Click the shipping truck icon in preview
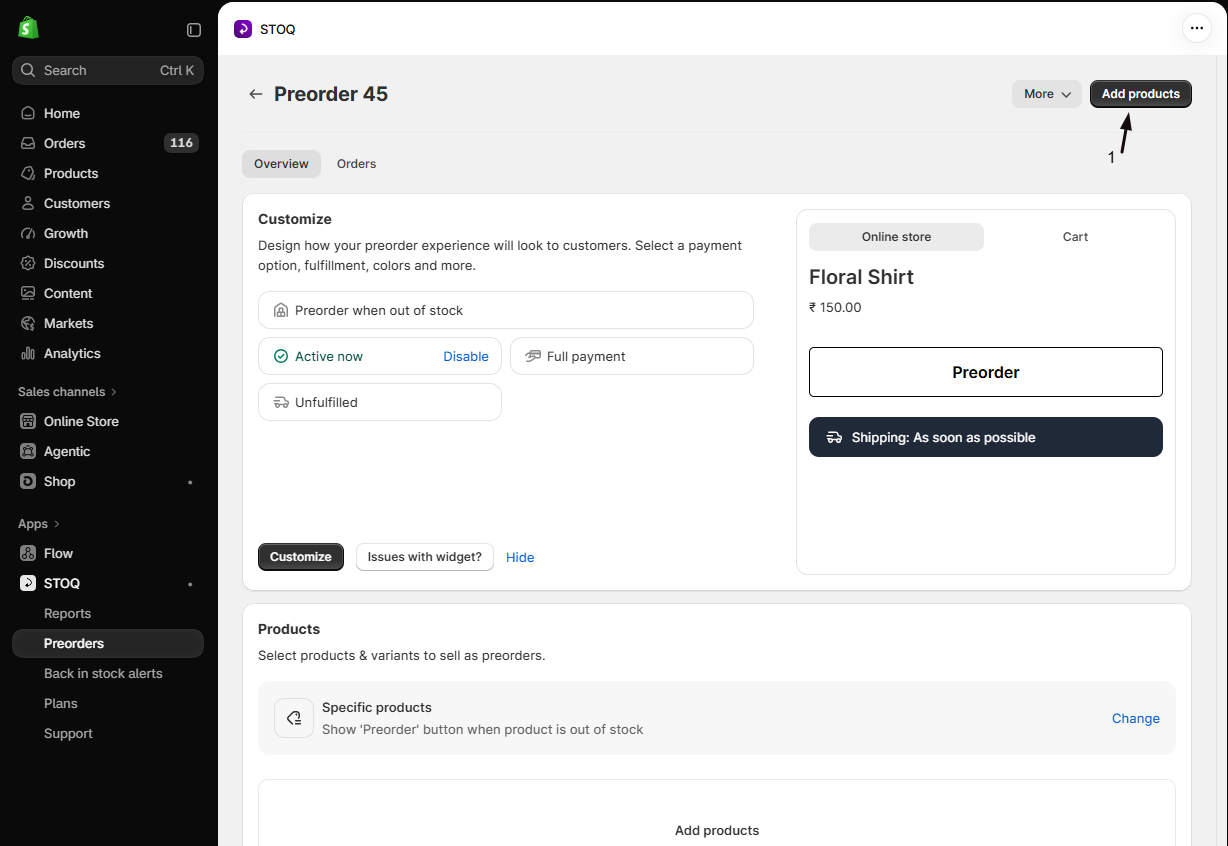Image resolution: width=1228 pixels, height=846 pixels. click(x=834, y=437)
